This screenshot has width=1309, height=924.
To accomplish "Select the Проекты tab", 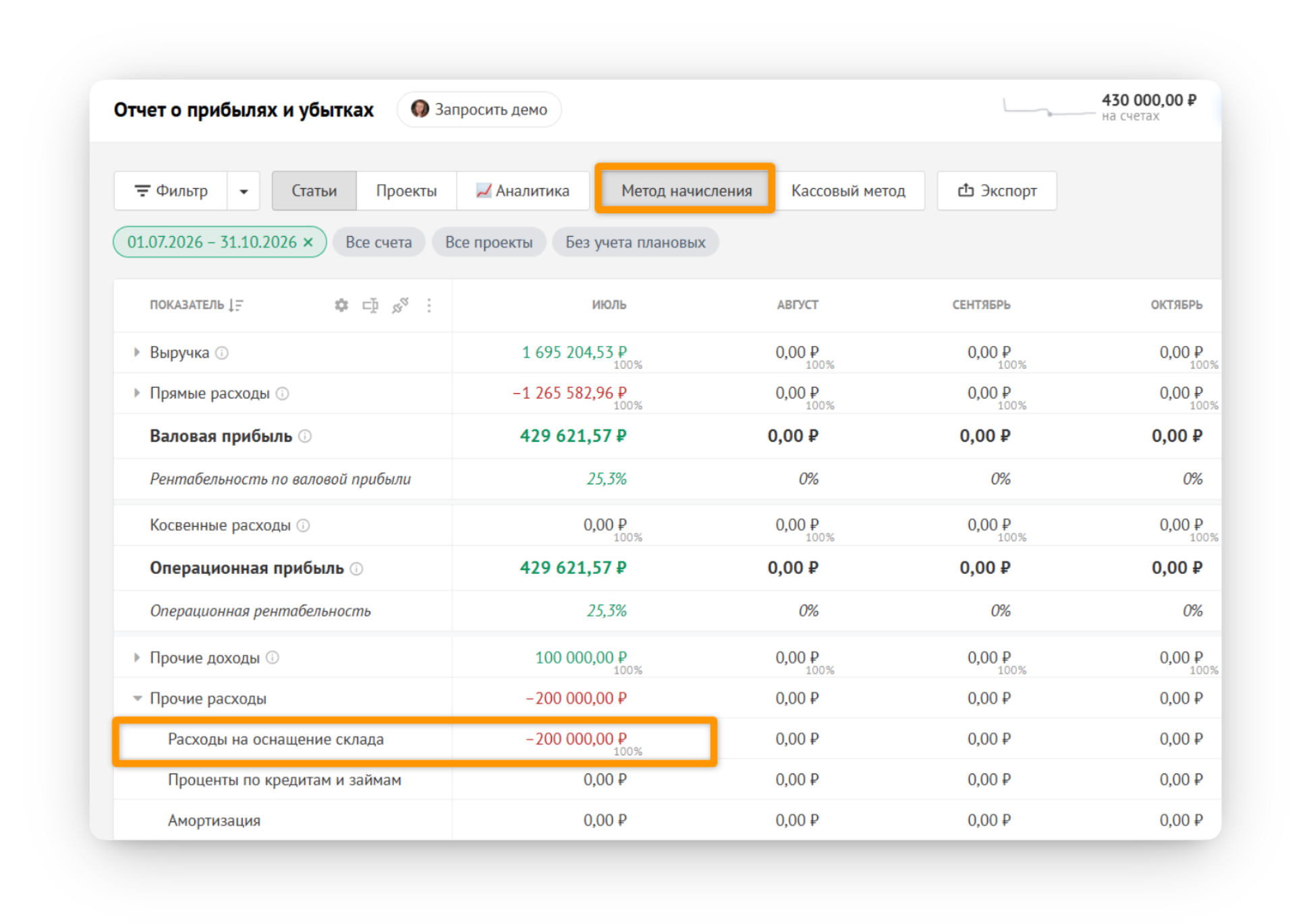I will tap(406, 191).
